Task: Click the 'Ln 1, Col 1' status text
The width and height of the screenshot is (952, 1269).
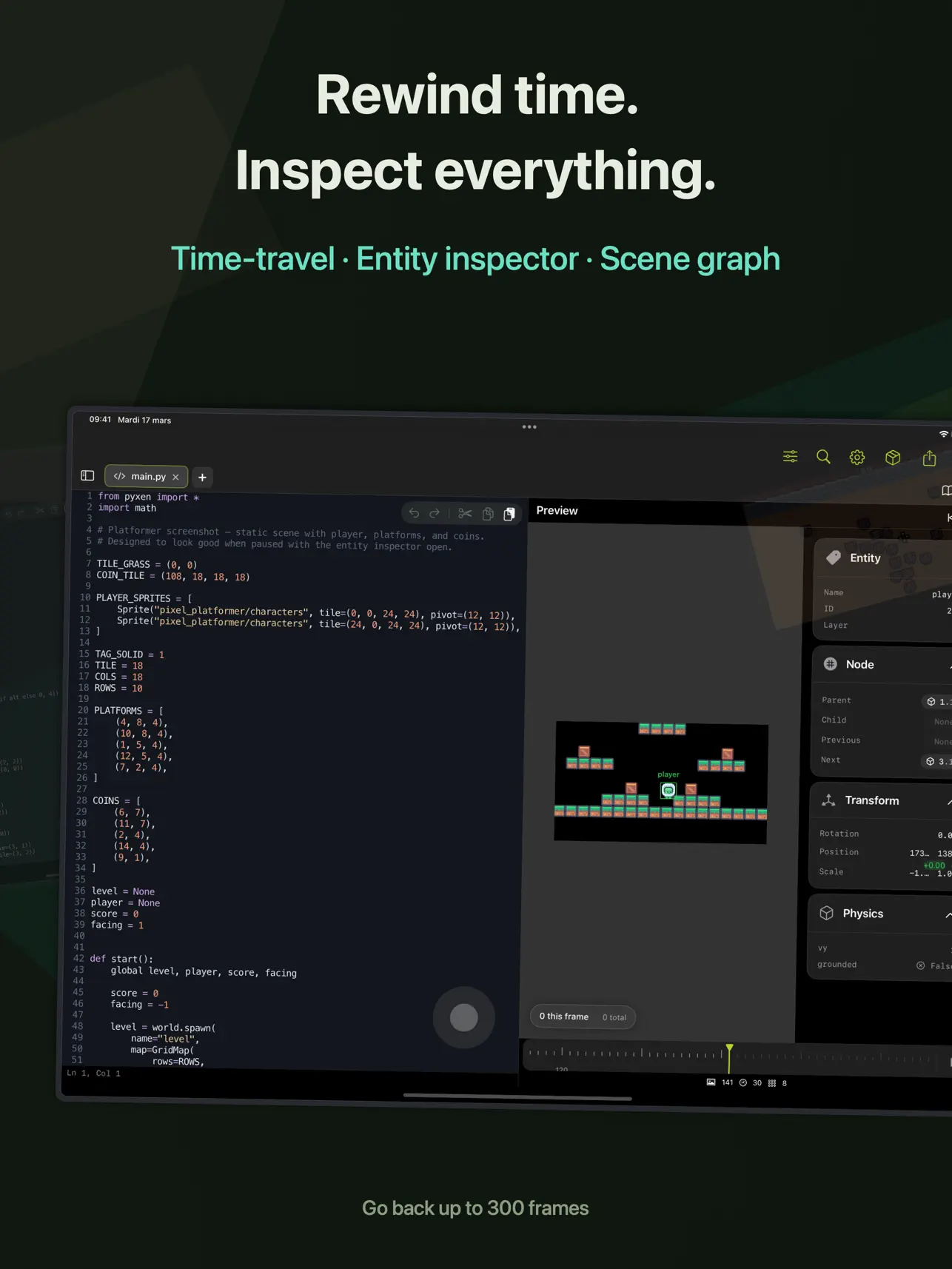Action: pyautogui.click(x=93, y=1073)
